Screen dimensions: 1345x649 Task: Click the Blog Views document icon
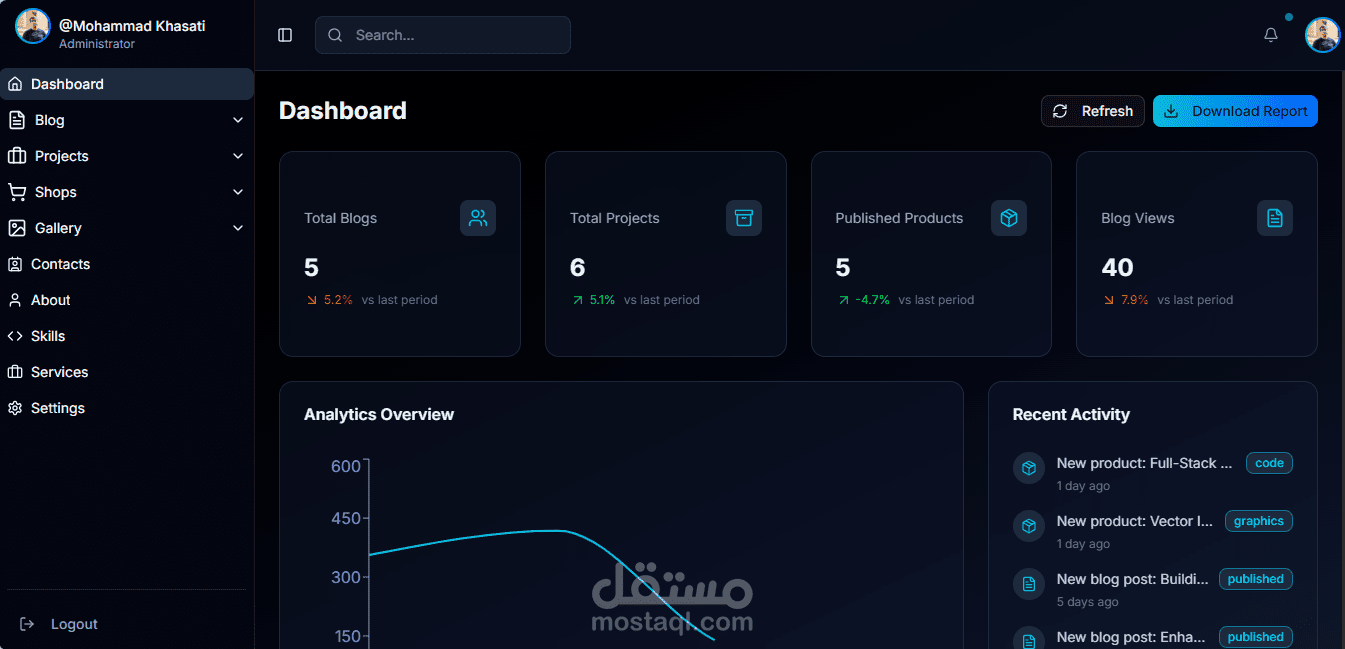coord(1275,218)
